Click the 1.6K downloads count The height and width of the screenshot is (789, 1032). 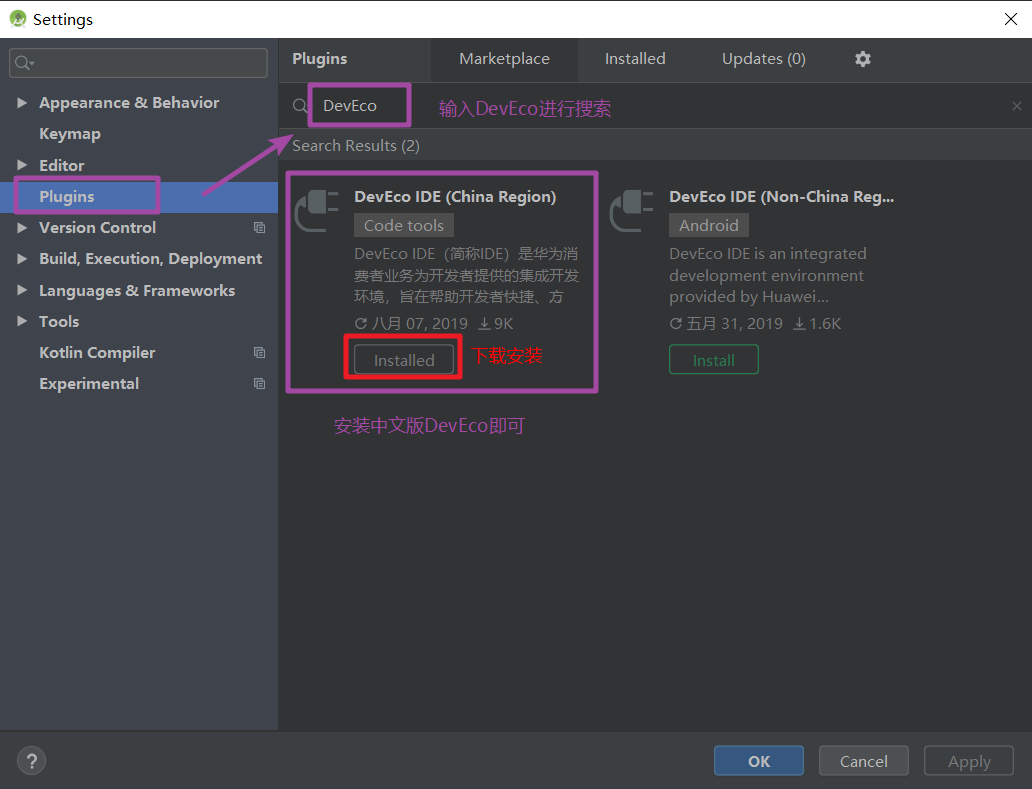817,324
